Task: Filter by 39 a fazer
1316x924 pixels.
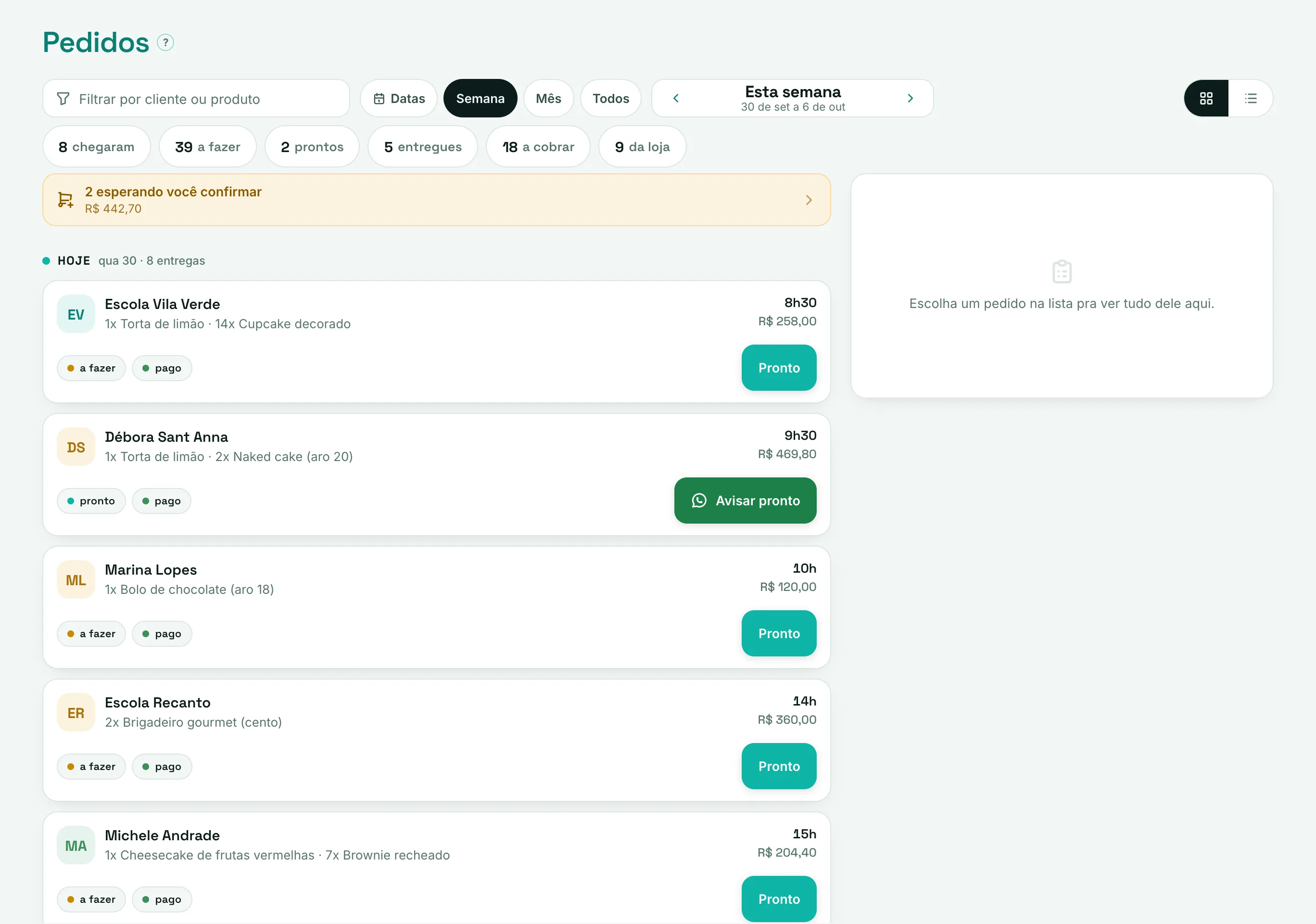Action: [207, 147]
